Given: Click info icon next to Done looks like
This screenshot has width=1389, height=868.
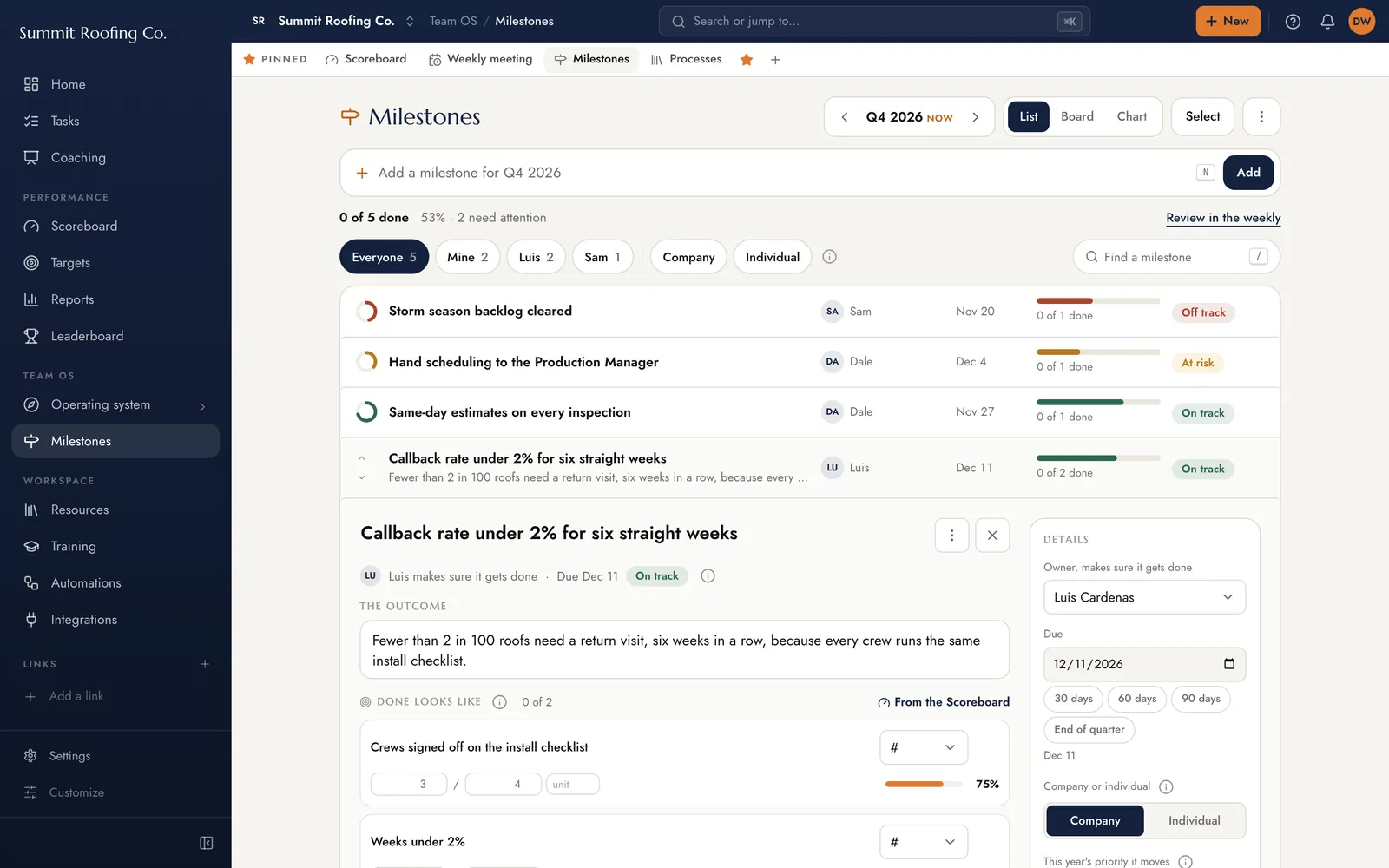Looking at the screenshot, I should tap(499, 702).
